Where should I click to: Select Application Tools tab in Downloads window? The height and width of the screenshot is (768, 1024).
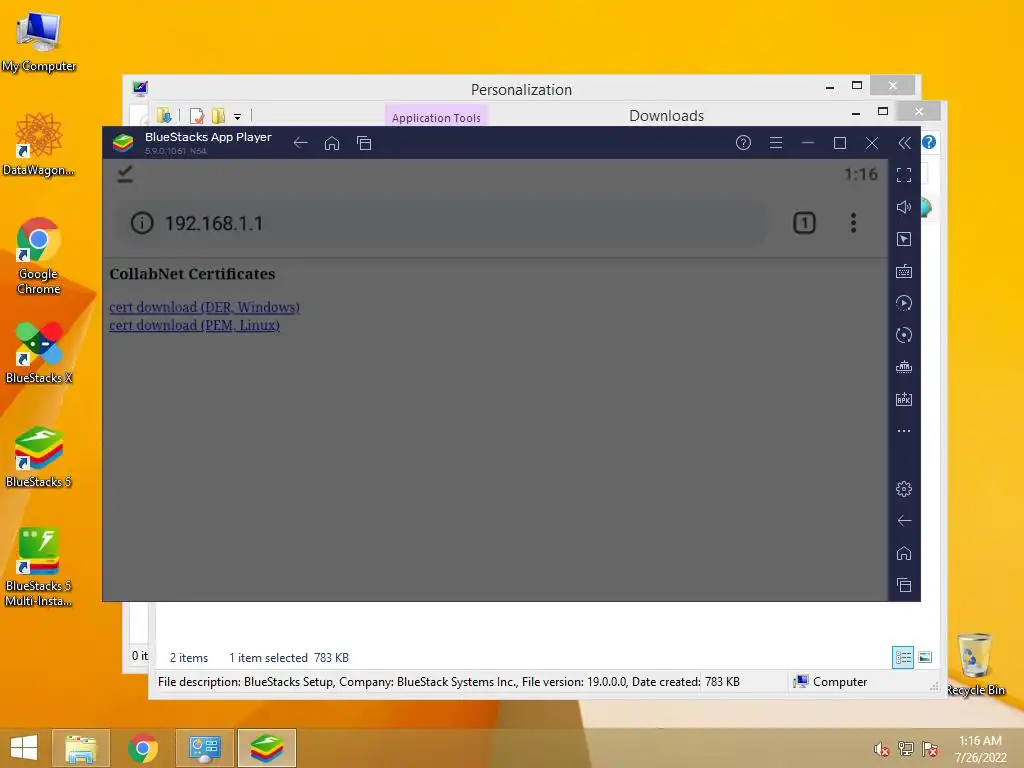[436, 118]
